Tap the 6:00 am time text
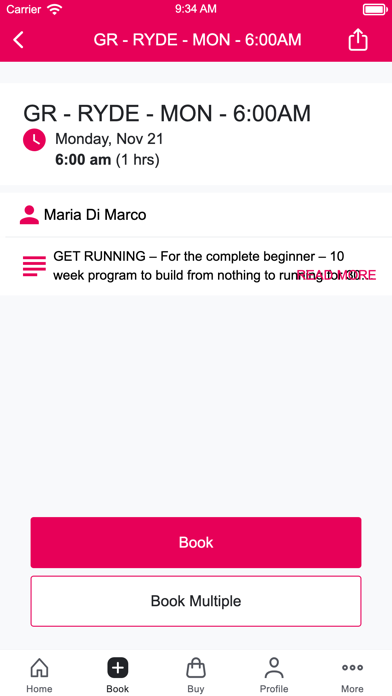 click(83, 159)
